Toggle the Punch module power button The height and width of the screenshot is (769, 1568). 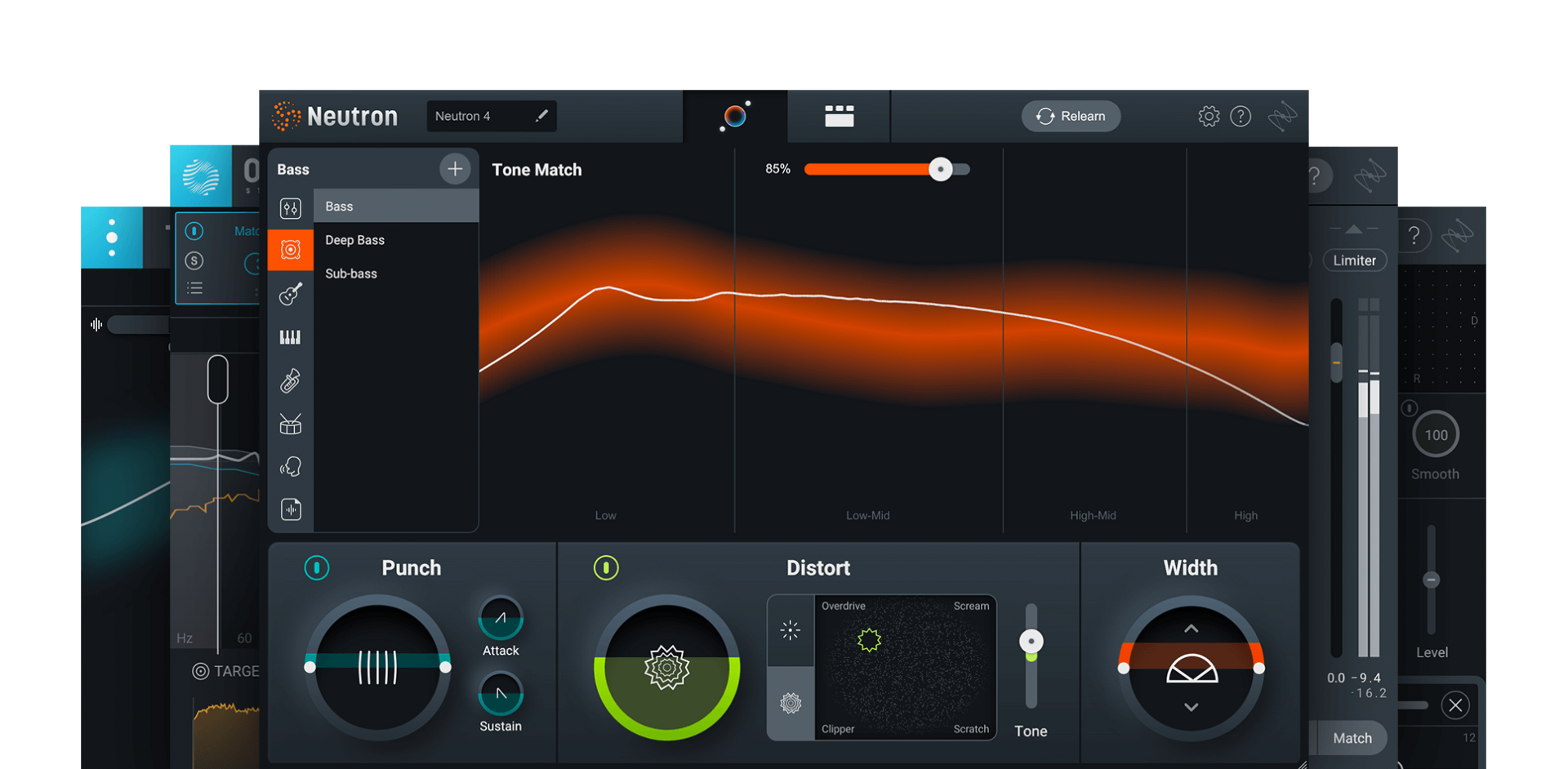coord(317,567)
